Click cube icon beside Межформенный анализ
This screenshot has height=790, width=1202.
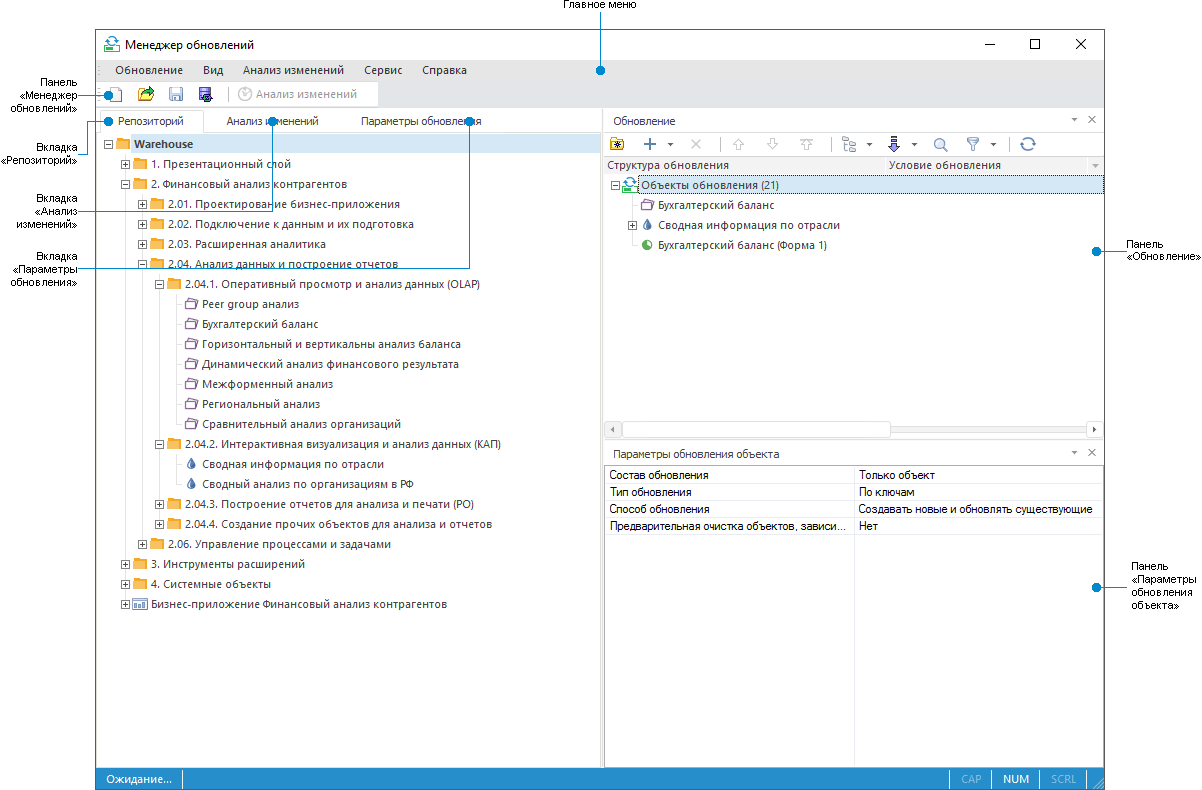193,384
